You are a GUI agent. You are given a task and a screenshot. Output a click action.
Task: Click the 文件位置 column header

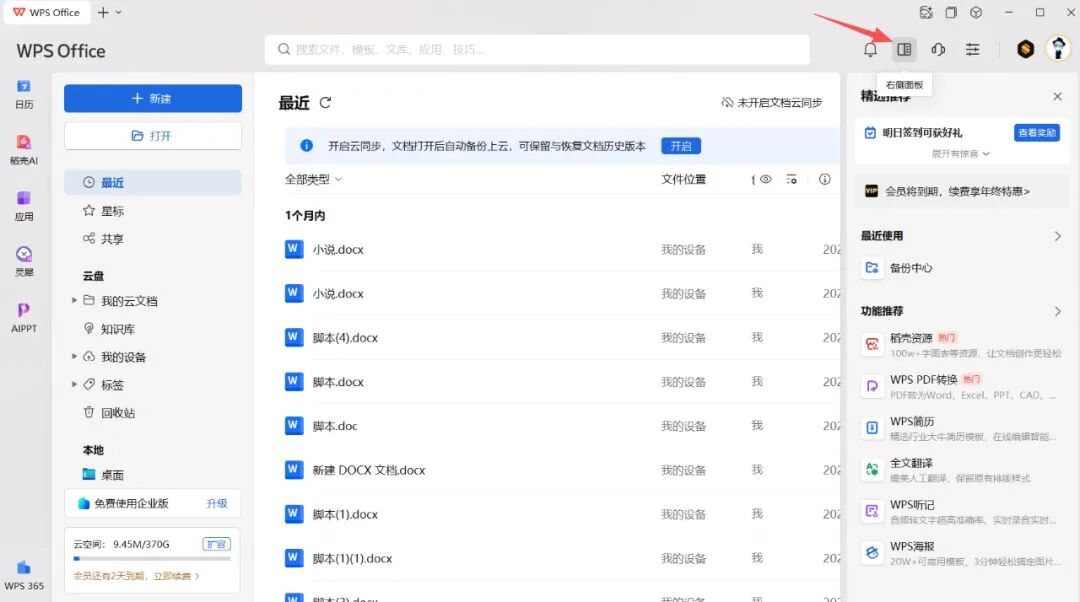pos(683,179)
